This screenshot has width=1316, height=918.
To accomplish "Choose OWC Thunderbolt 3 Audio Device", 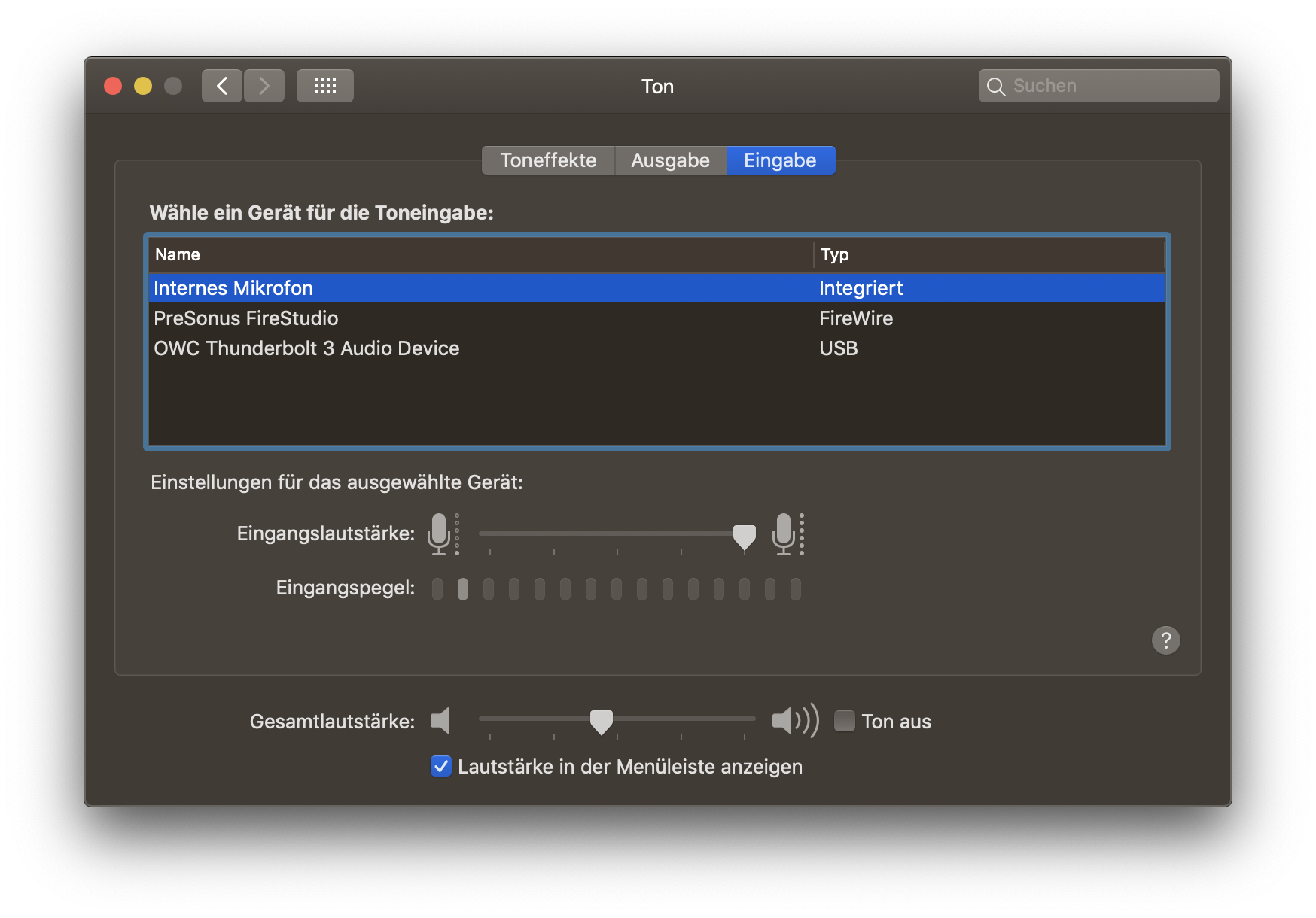I will pyautogui.click(x=306, y=348).
